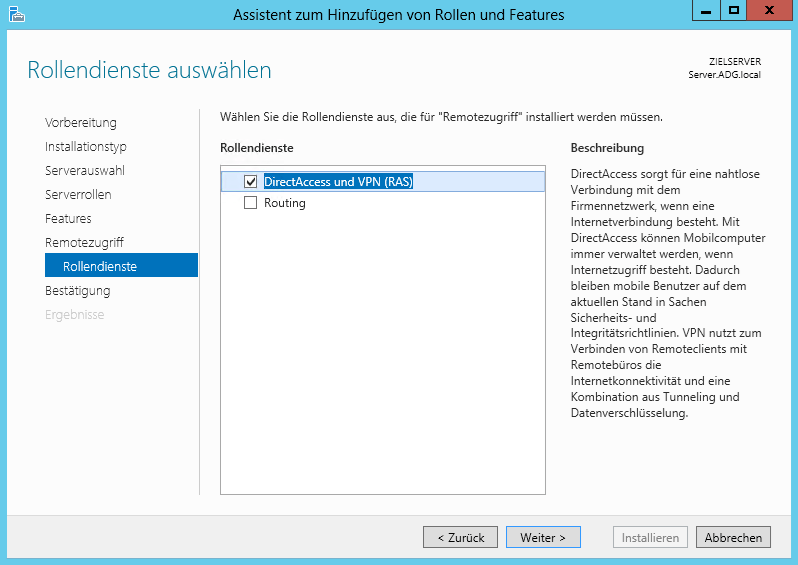
Task: Proceed with the Weiter button
Action: click(543, 537)
